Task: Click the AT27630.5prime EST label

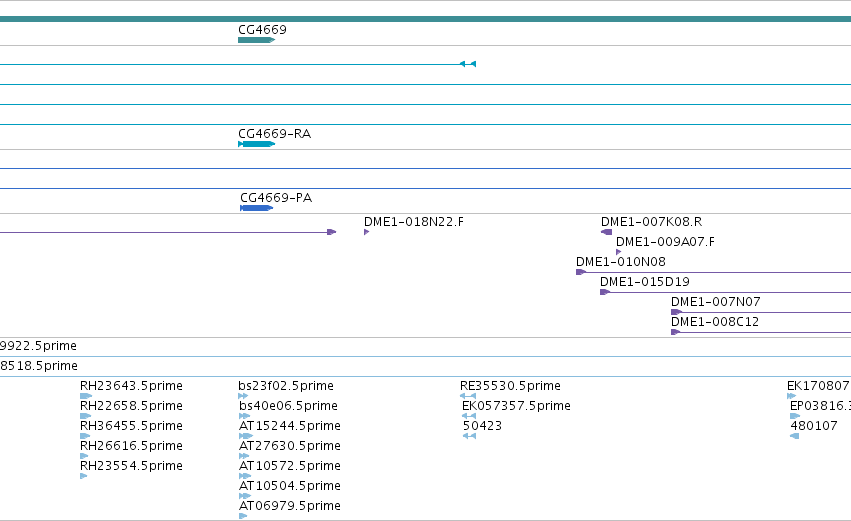Action: point(290,446)
